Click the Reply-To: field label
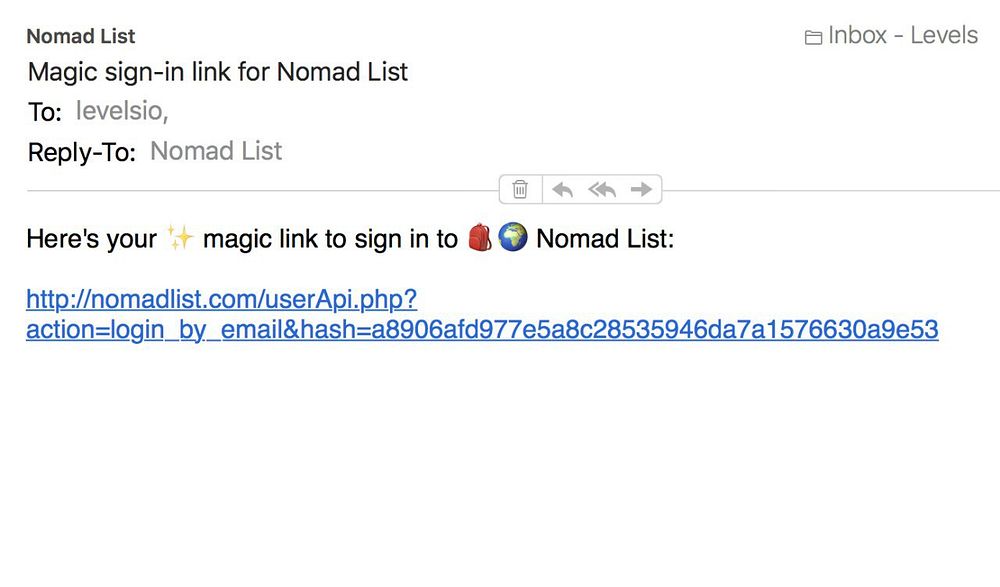The image size is (1000, 587). [81, 152]
